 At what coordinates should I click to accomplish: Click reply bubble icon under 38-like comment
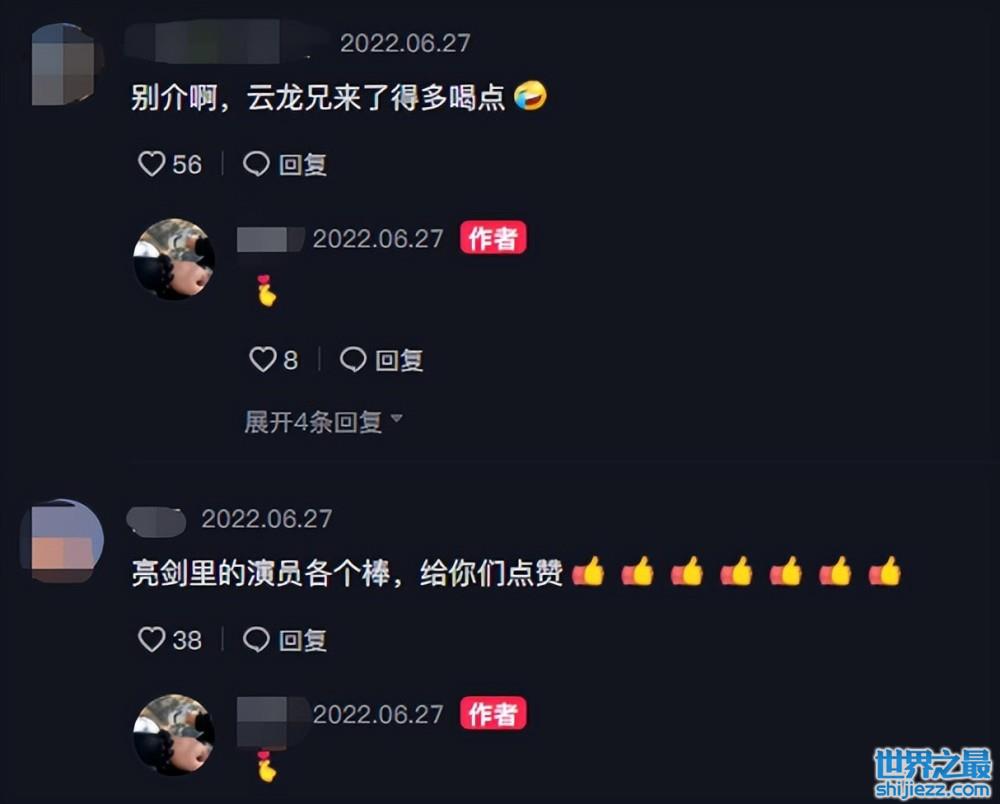click(x=256, y=639)
